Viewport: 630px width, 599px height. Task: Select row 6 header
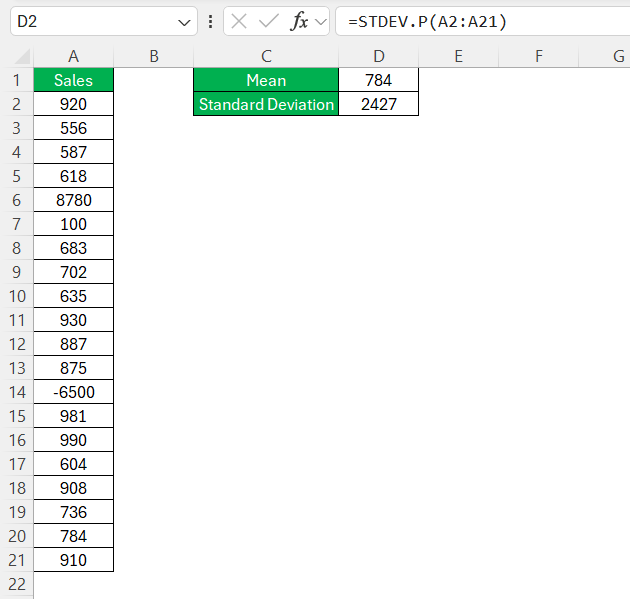click(x=16, y=200)
